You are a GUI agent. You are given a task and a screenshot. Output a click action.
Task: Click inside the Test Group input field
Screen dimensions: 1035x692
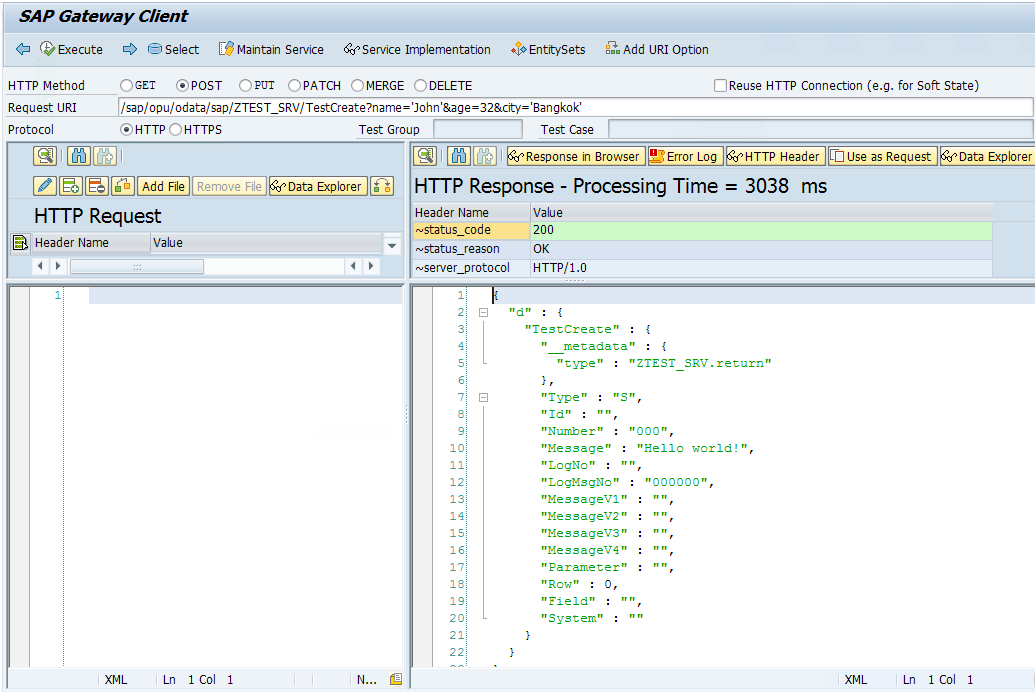point(478,129)
